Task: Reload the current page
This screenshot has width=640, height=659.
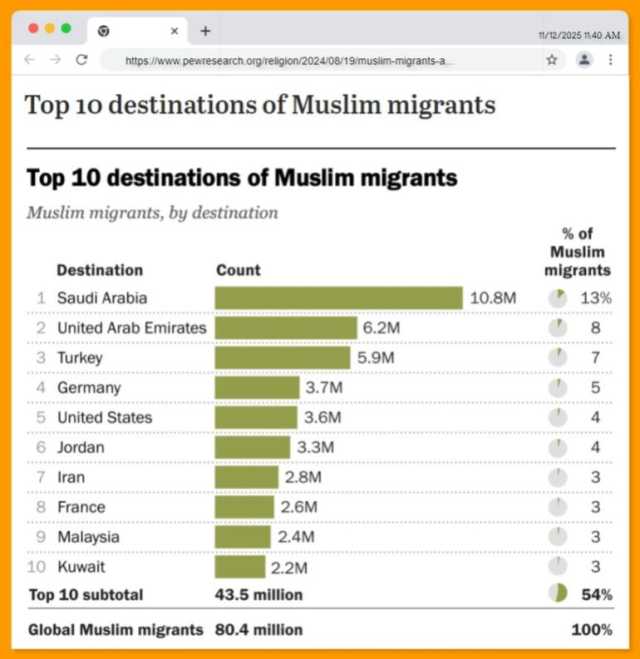Action: pyautogui.click(x=82, y=60)
